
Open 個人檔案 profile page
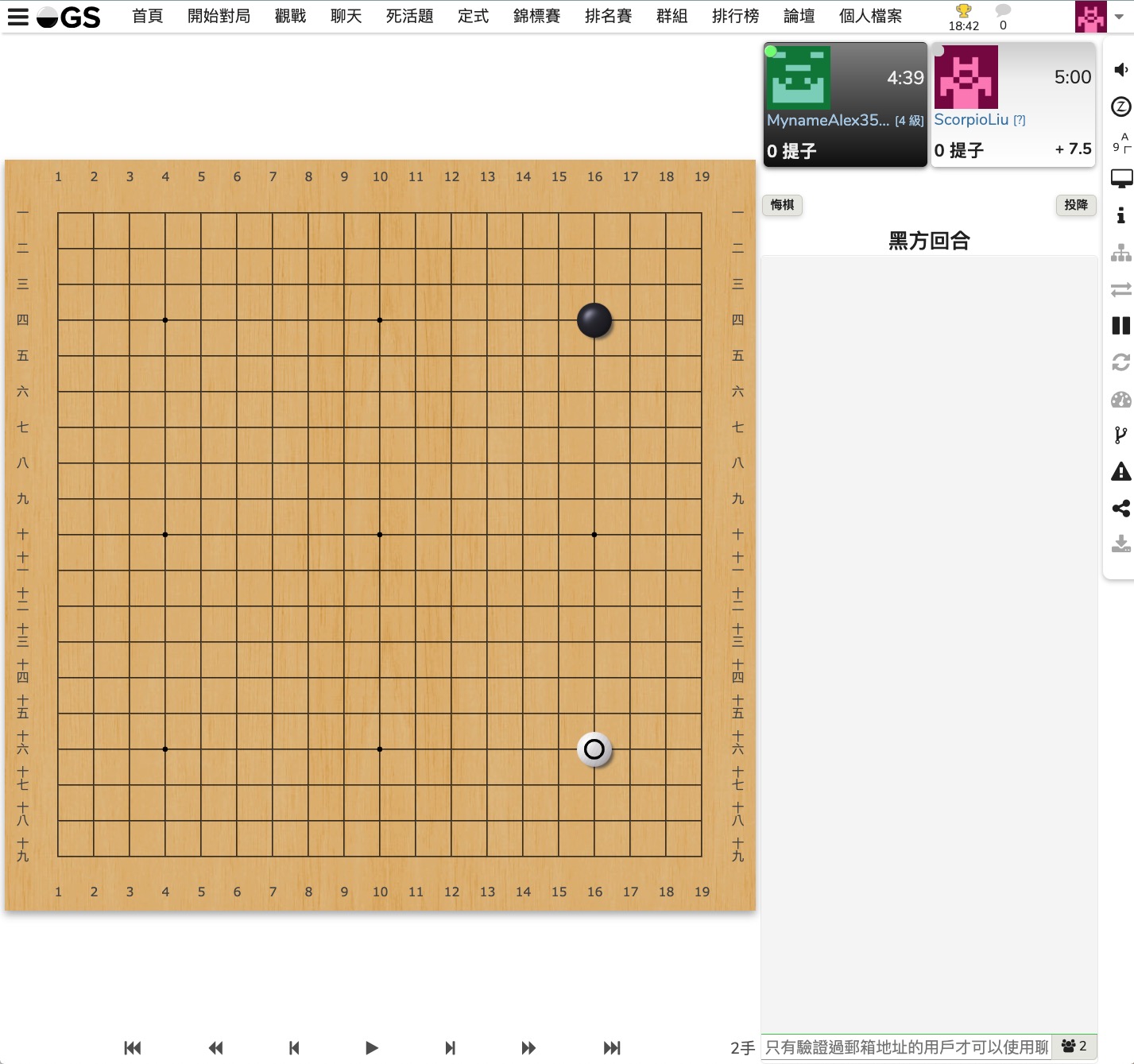tap(871, 16)
